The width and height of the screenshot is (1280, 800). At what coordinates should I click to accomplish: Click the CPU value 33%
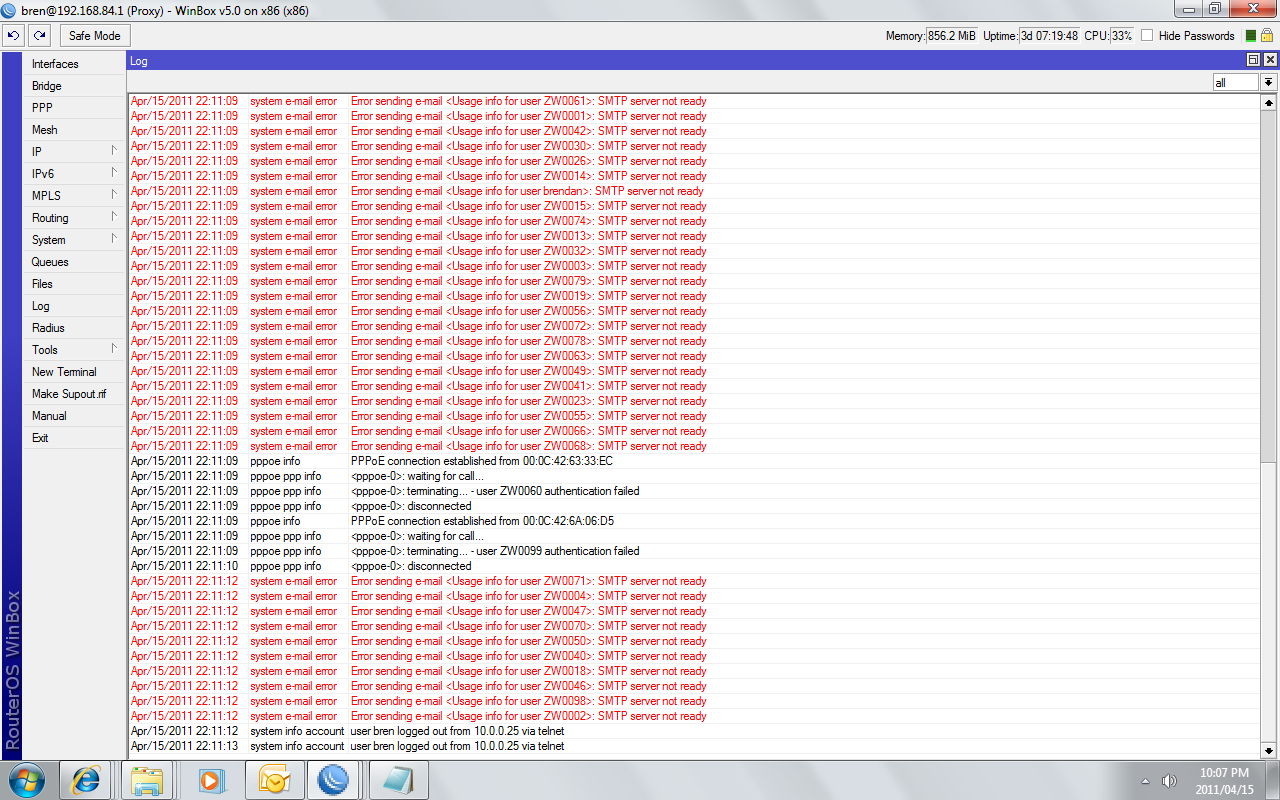(x=1122, y=36)
